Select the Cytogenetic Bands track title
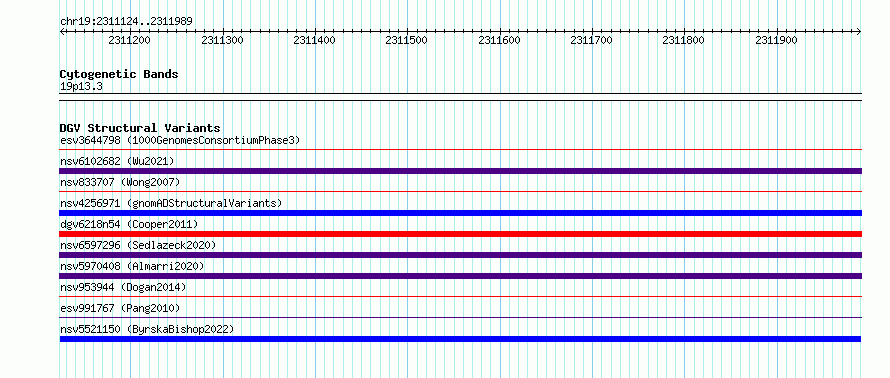Image resolution: width=890 pixels, height=378 pixels. click(119, 74)
